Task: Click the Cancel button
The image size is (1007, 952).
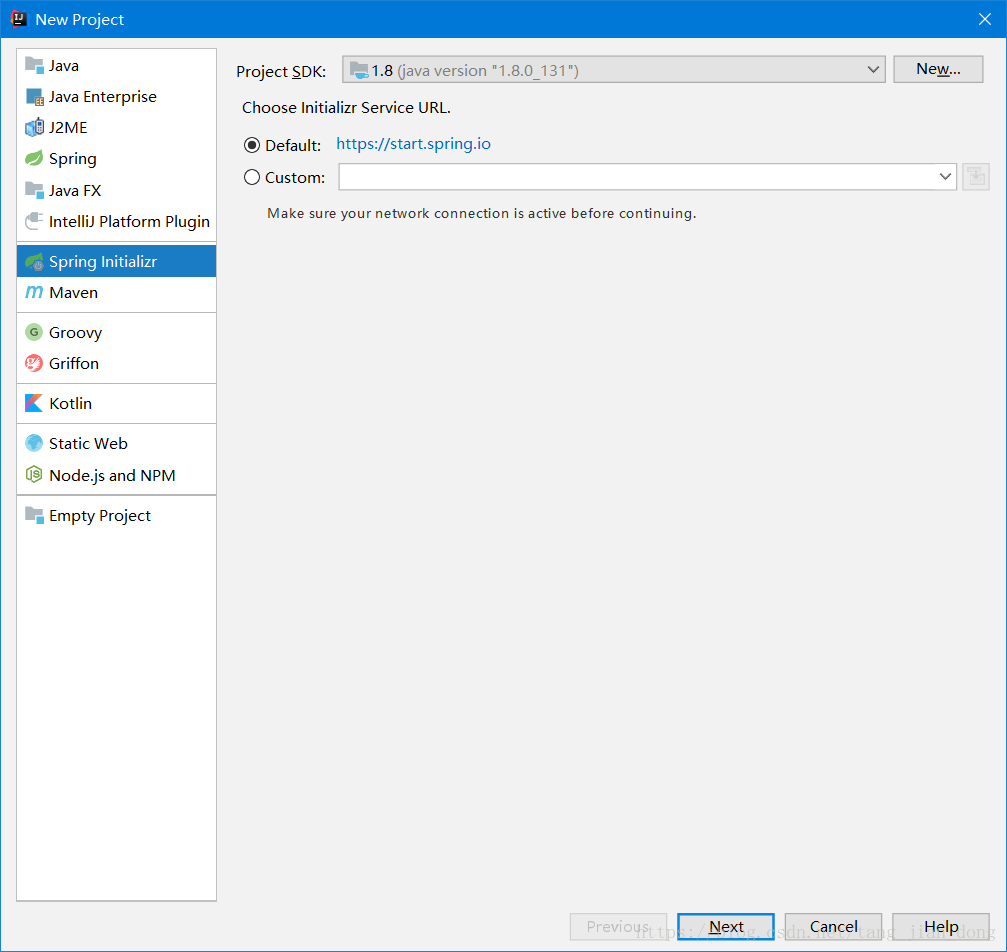Action: point(833,926)
